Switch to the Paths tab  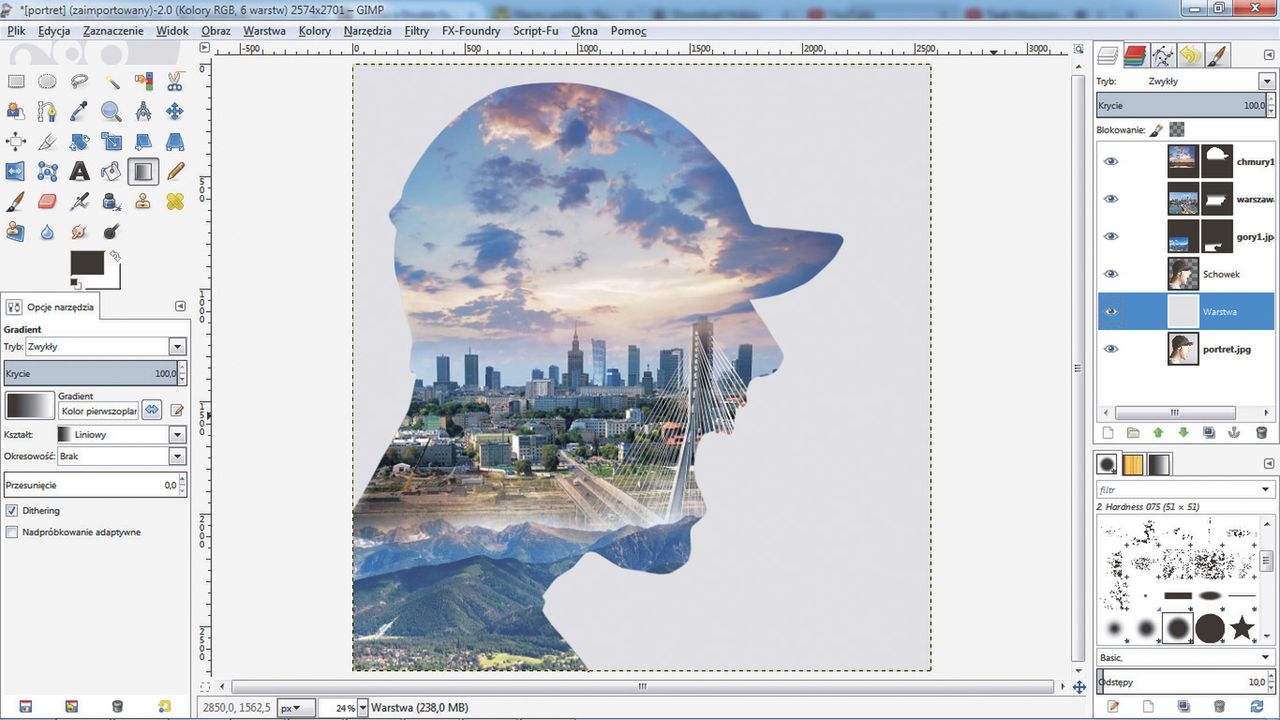click(1162, 55)
